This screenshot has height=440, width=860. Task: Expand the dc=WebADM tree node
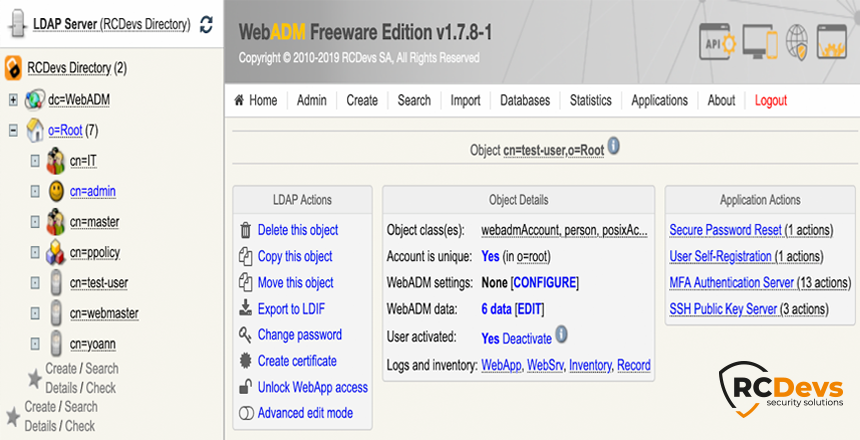[13, 100]
